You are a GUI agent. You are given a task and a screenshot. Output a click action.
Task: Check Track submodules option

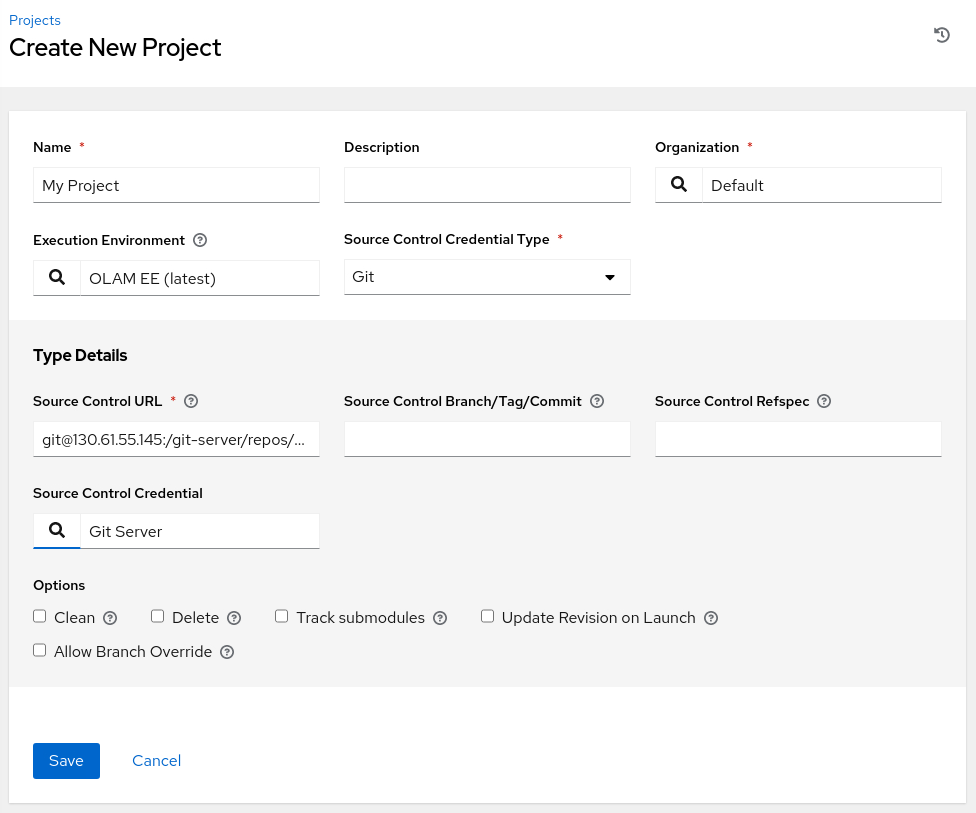(x=282, y=617)
